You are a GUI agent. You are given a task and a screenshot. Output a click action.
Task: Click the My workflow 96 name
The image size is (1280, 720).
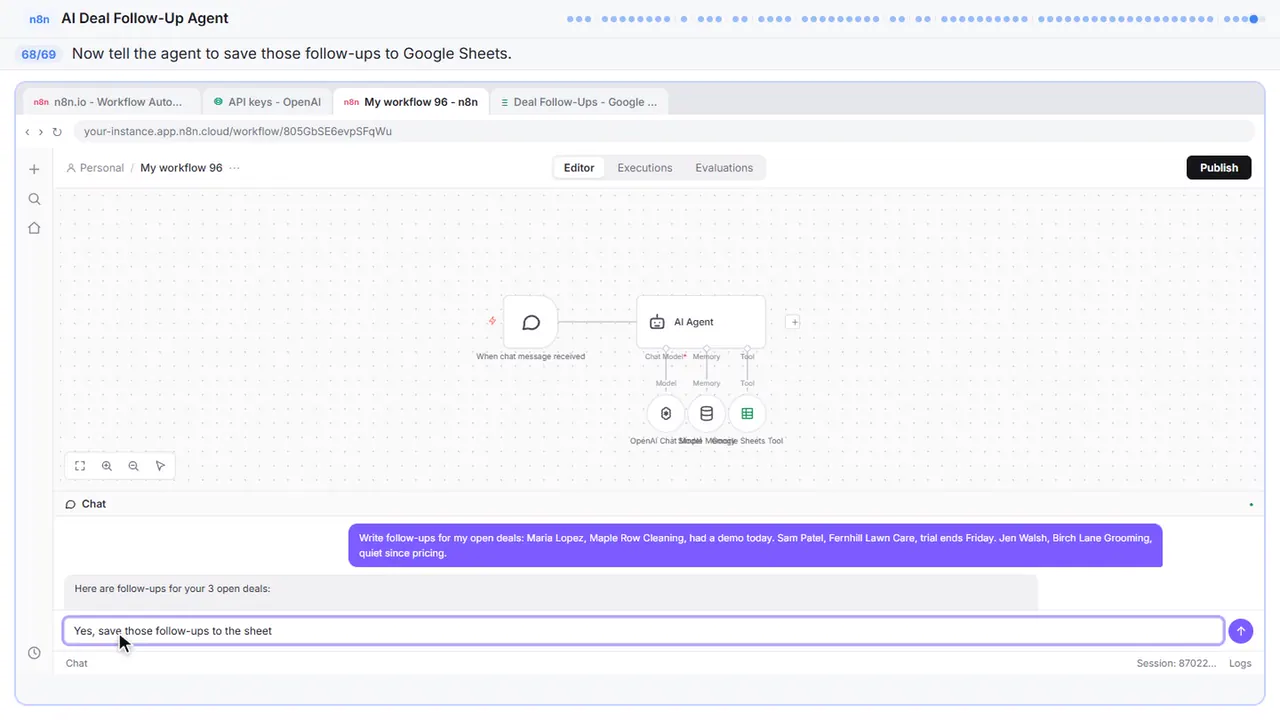click(x=181, y=168)
